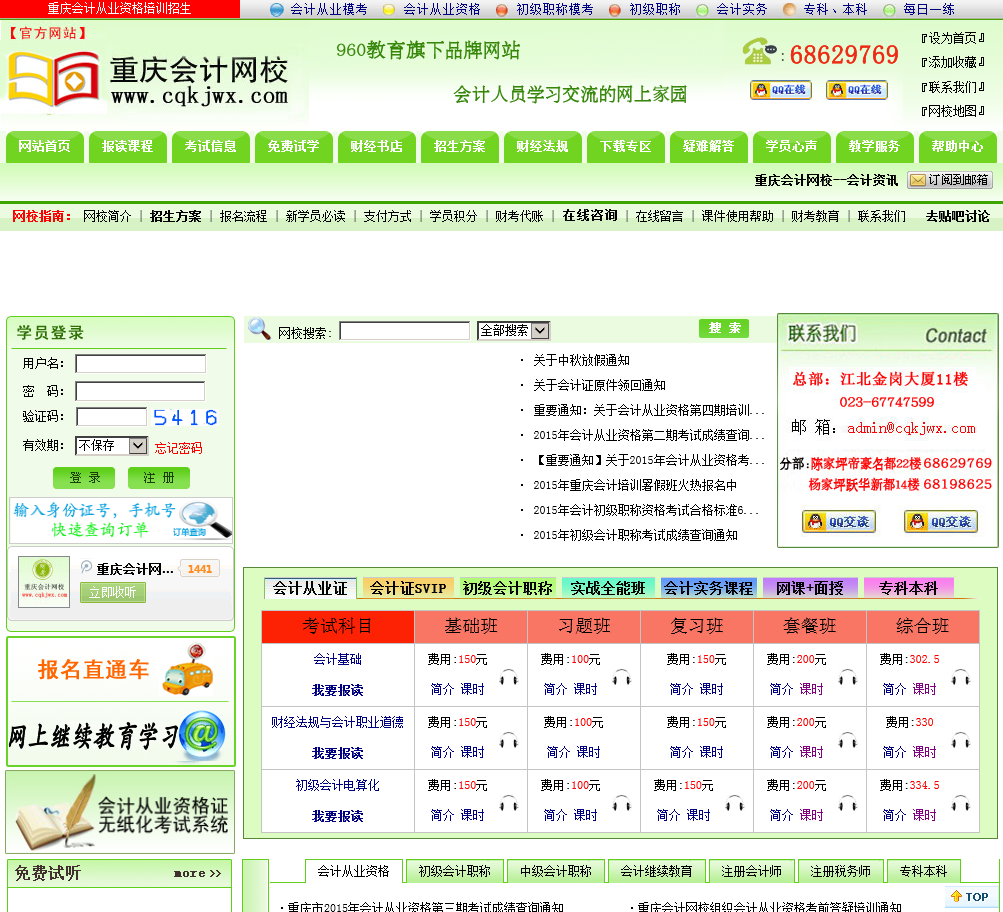Click the email admin@cqkjwx.com
Viewport: 1003px width, 912px height.
911,428
